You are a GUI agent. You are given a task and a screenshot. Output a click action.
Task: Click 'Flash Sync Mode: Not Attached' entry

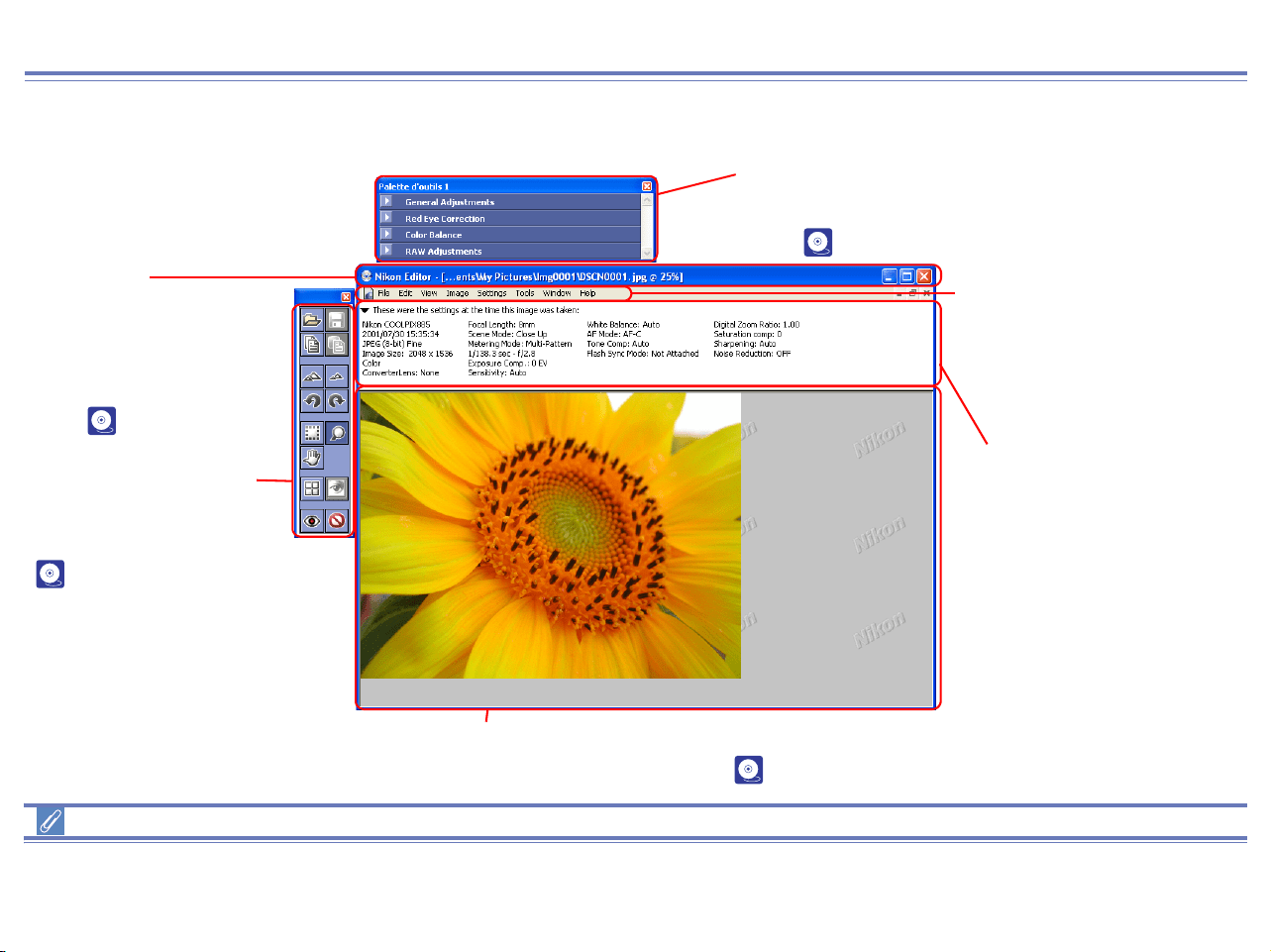[x=643, y=354]
